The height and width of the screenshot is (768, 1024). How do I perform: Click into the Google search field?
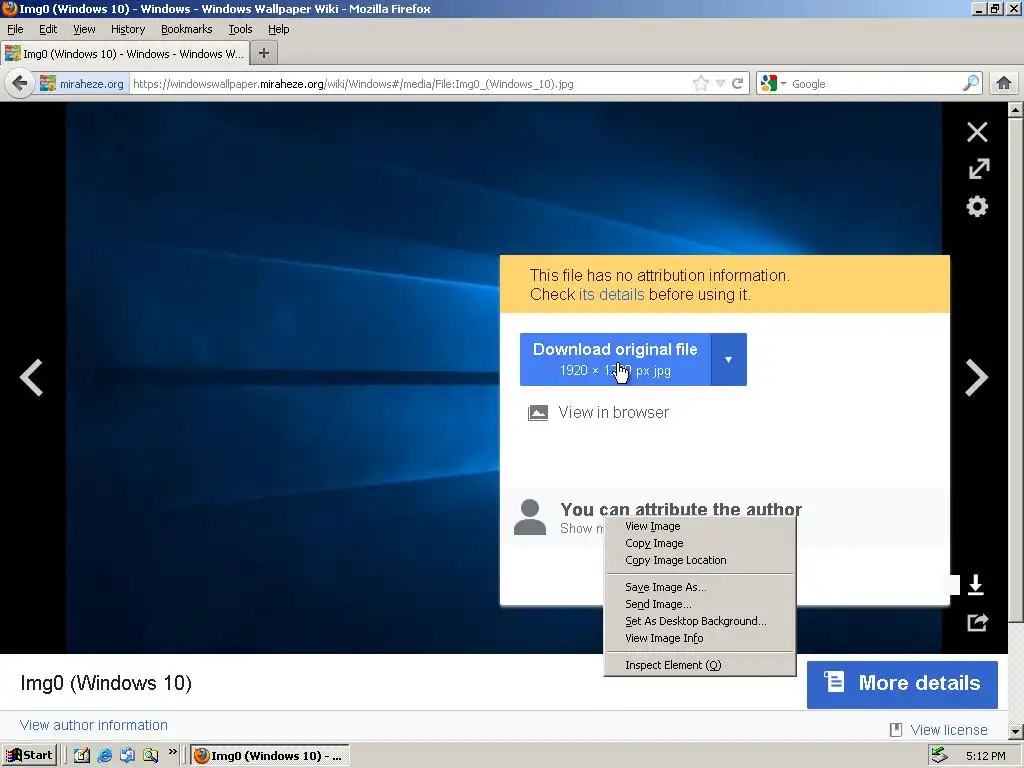[875, 84]
